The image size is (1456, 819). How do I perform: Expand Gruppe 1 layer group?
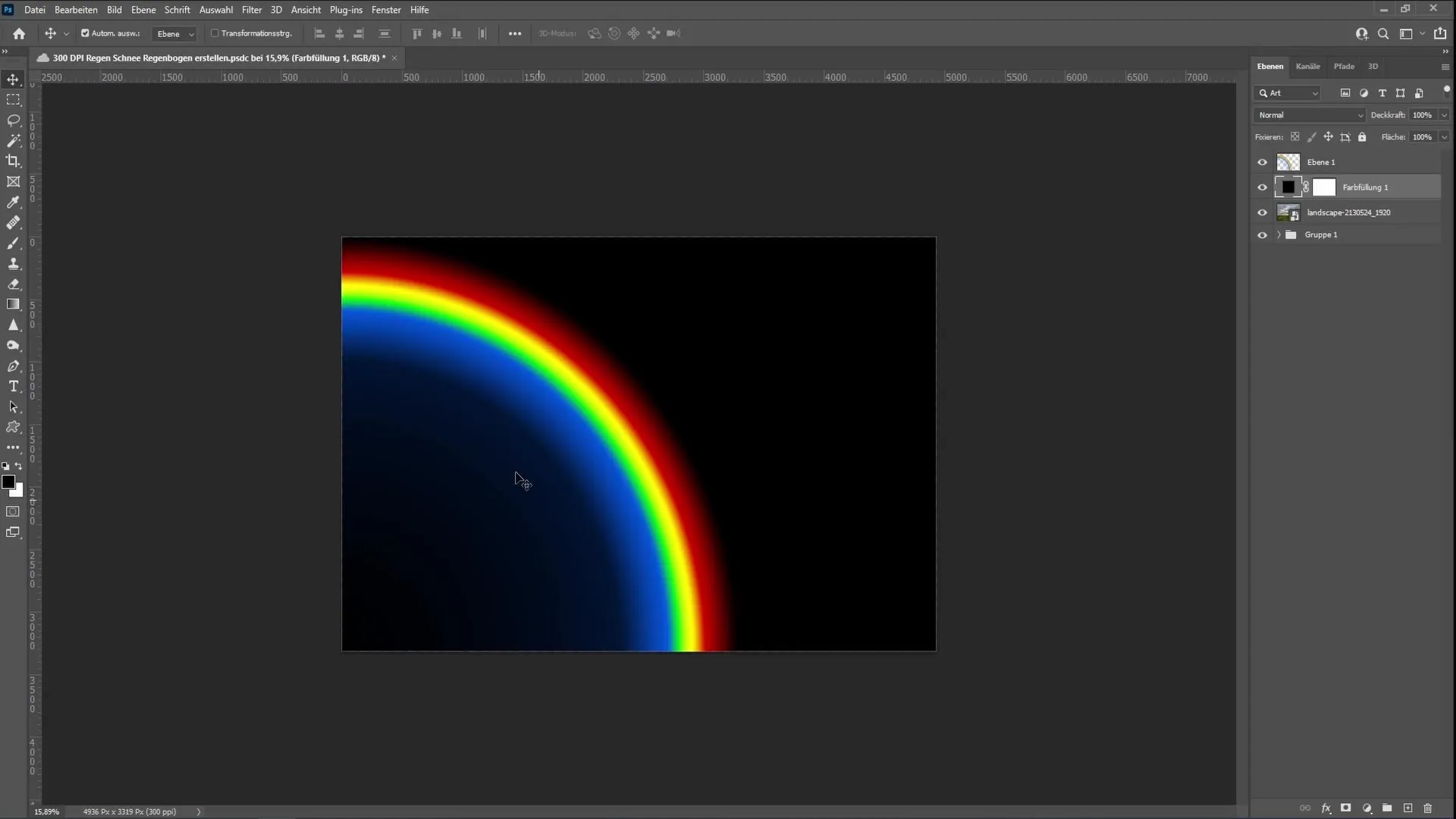pos(1278,234)
